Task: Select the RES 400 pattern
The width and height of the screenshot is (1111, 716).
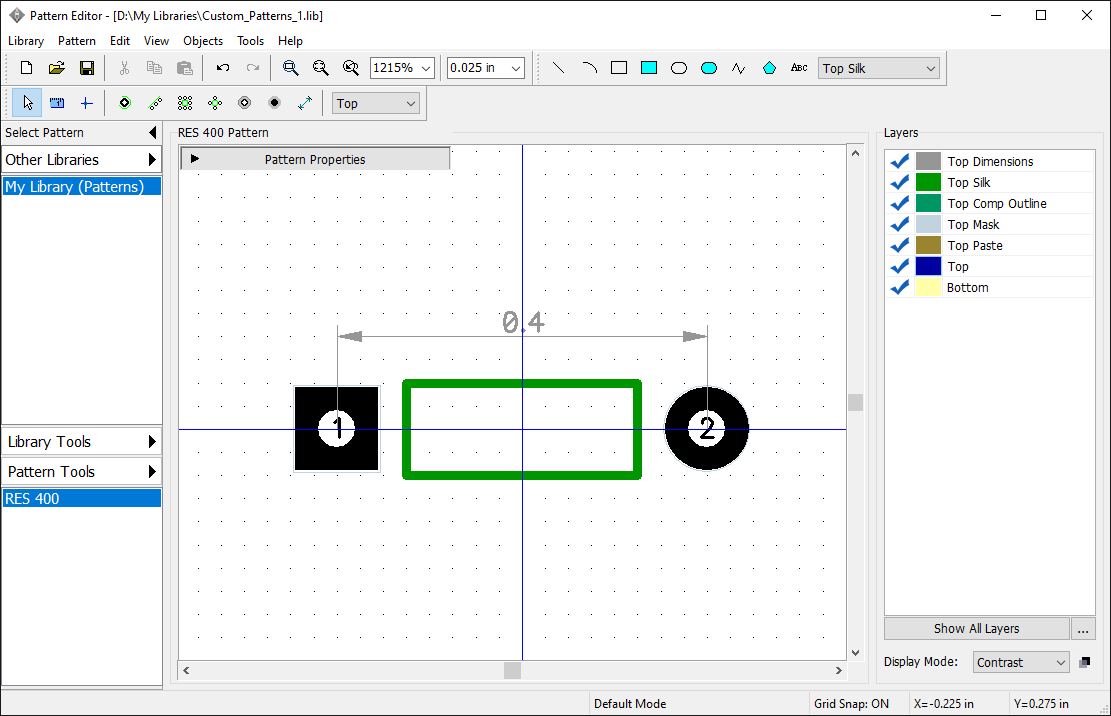Action: click(81, 499)
